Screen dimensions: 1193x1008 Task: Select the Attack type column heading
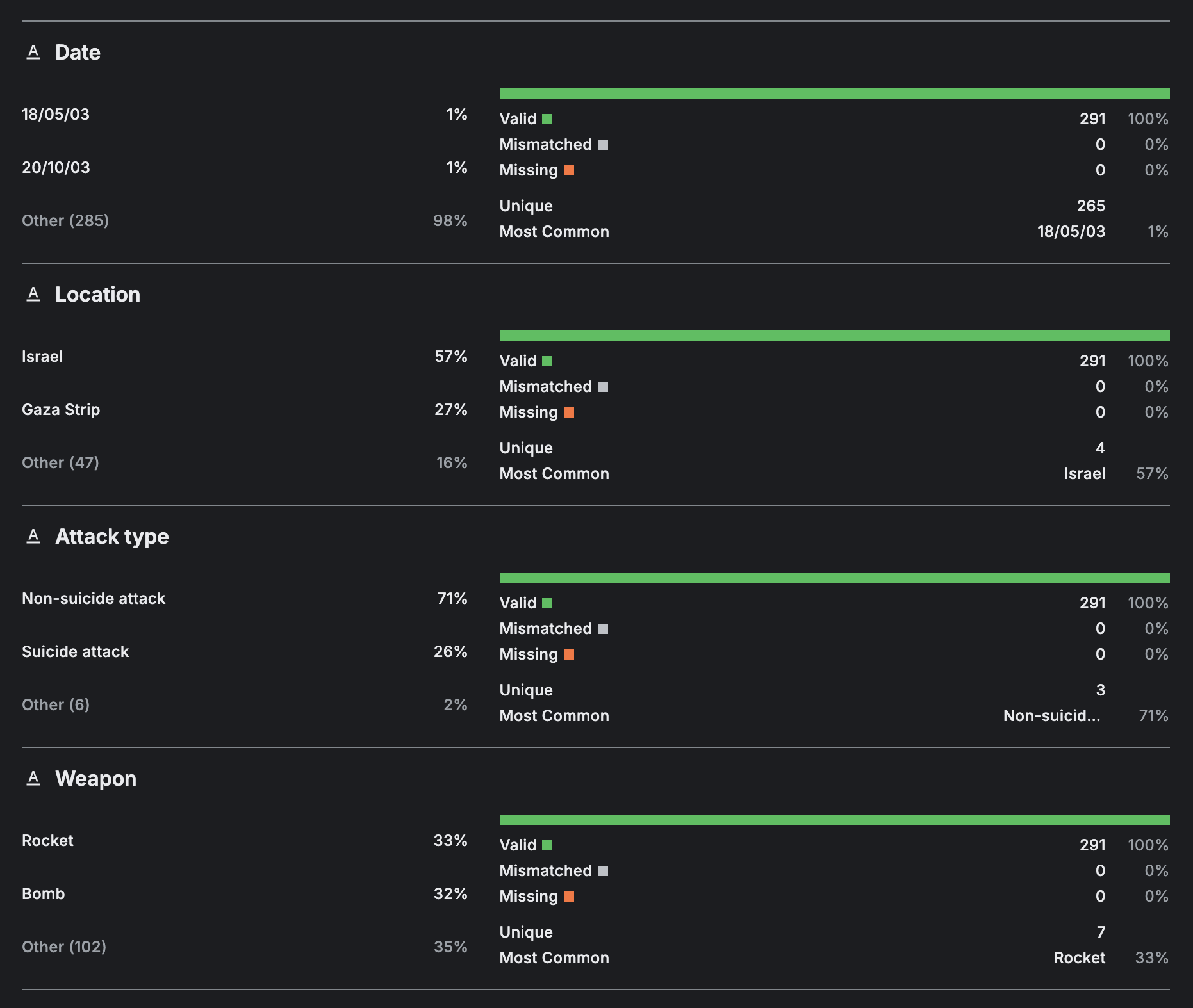[112, 537]
